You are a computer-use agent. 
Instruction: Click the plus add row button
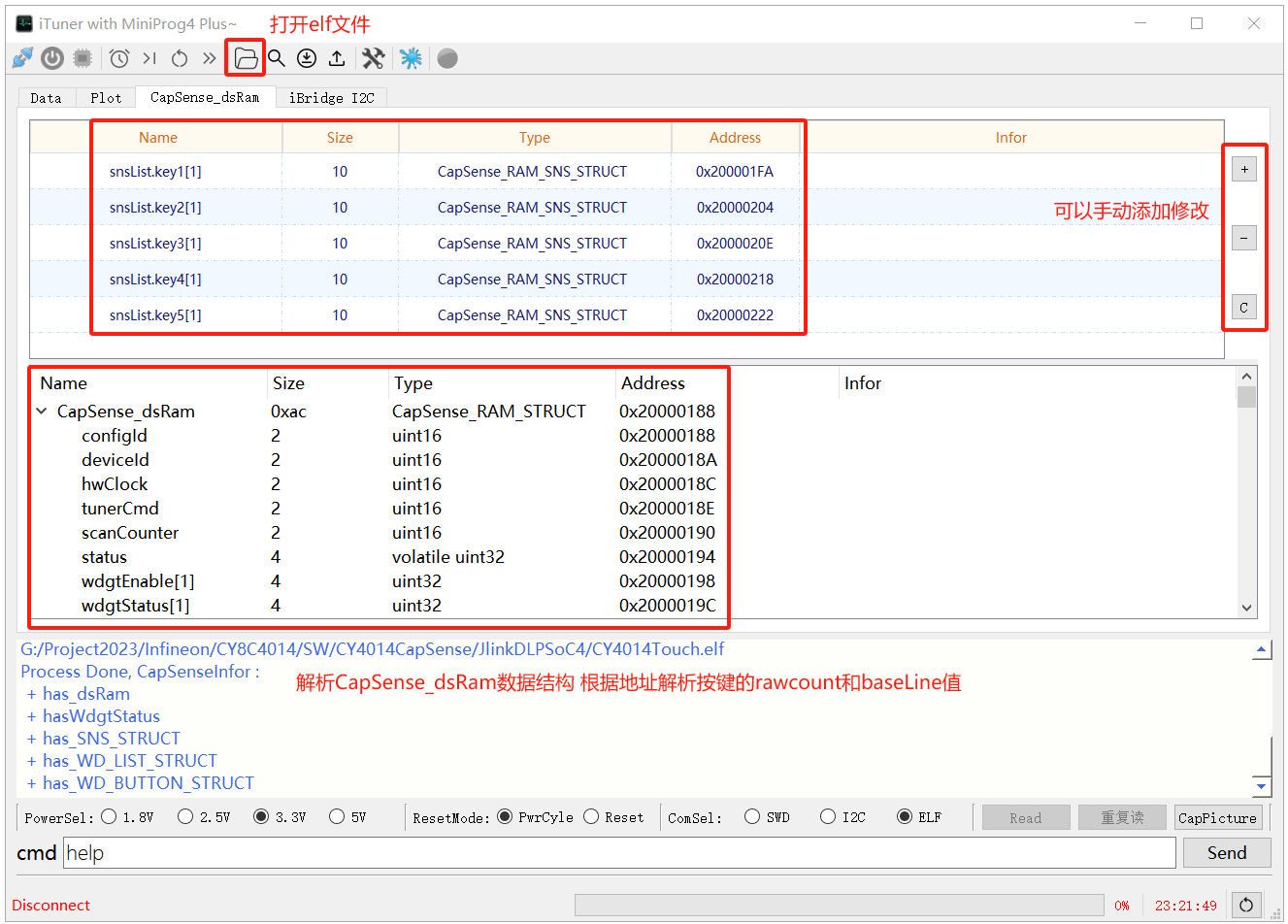click(1244, 169)
